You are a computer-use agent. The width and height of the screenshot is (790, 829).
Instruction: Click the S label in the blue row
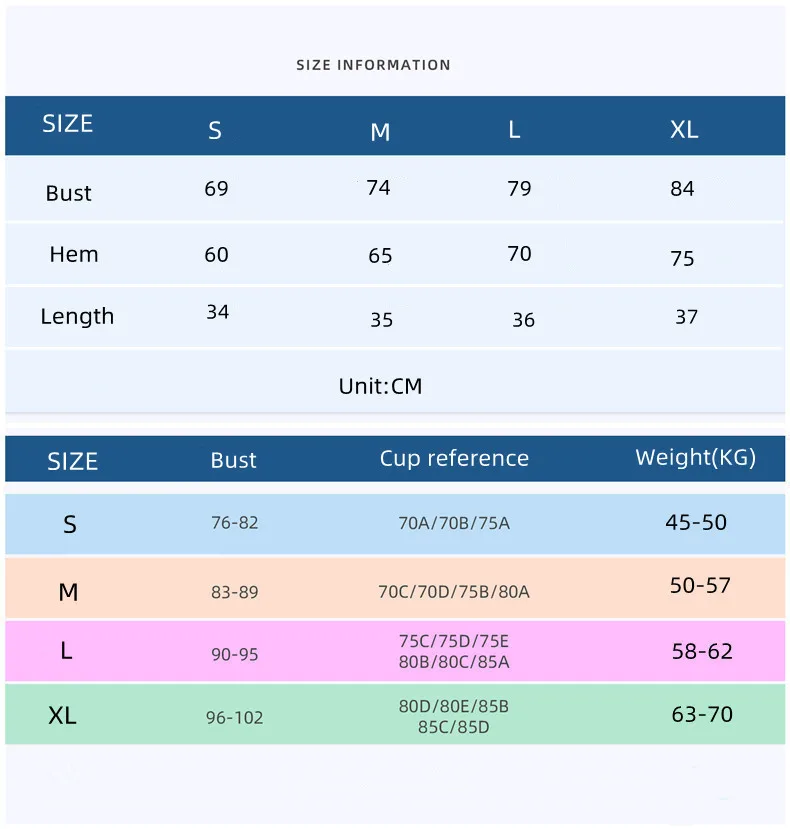(x=70, y=524)
